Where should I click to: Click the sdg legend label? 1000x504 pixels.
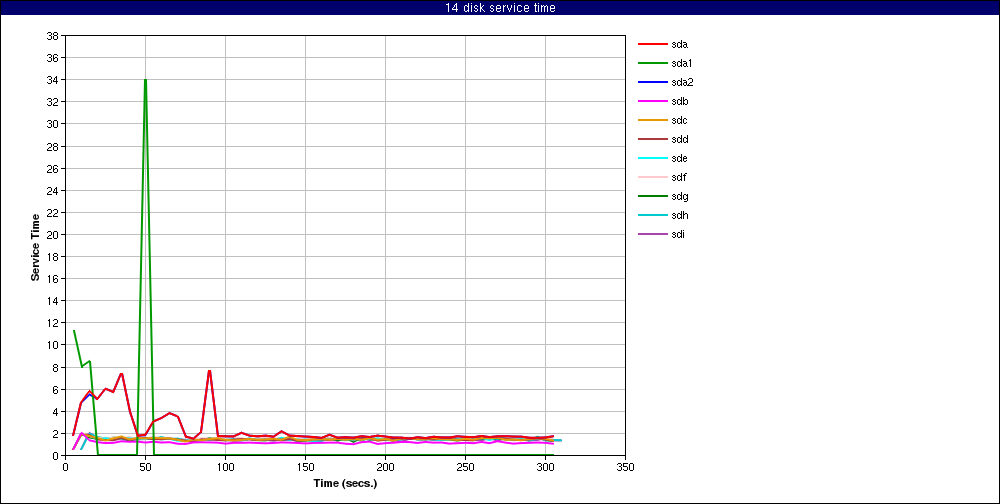(679, 196)
